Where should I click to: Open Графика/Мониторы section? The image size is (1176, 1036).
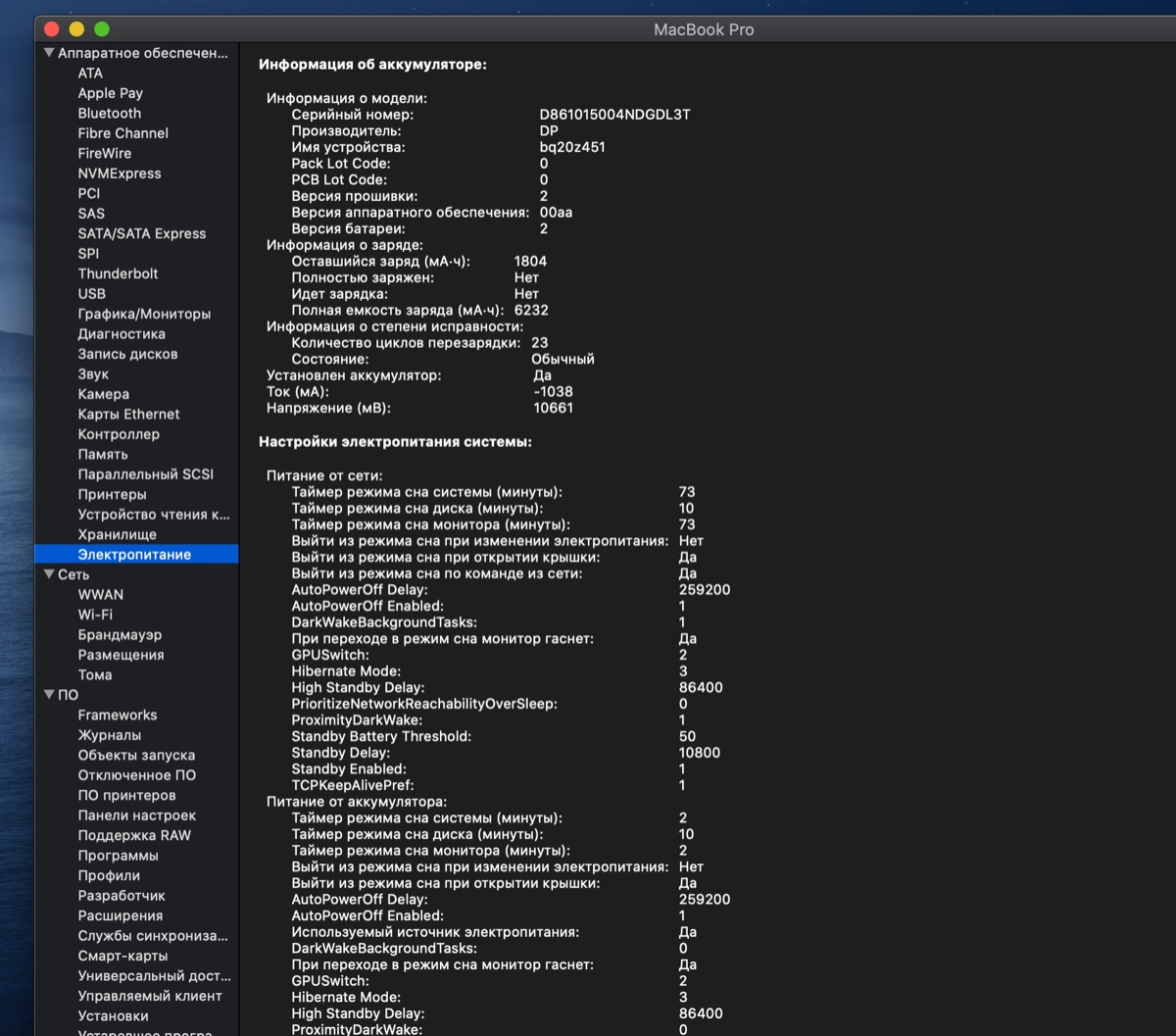144,314
